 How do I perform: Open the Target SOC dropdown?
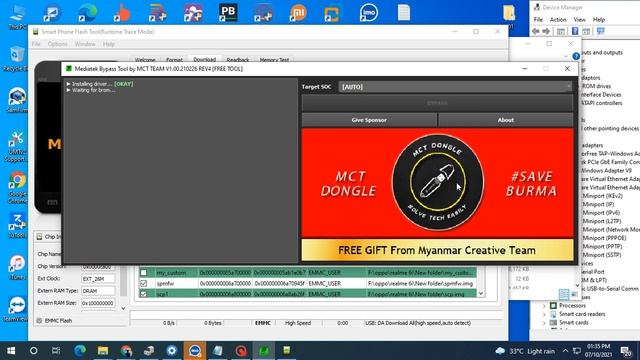[x=455, y=87]
